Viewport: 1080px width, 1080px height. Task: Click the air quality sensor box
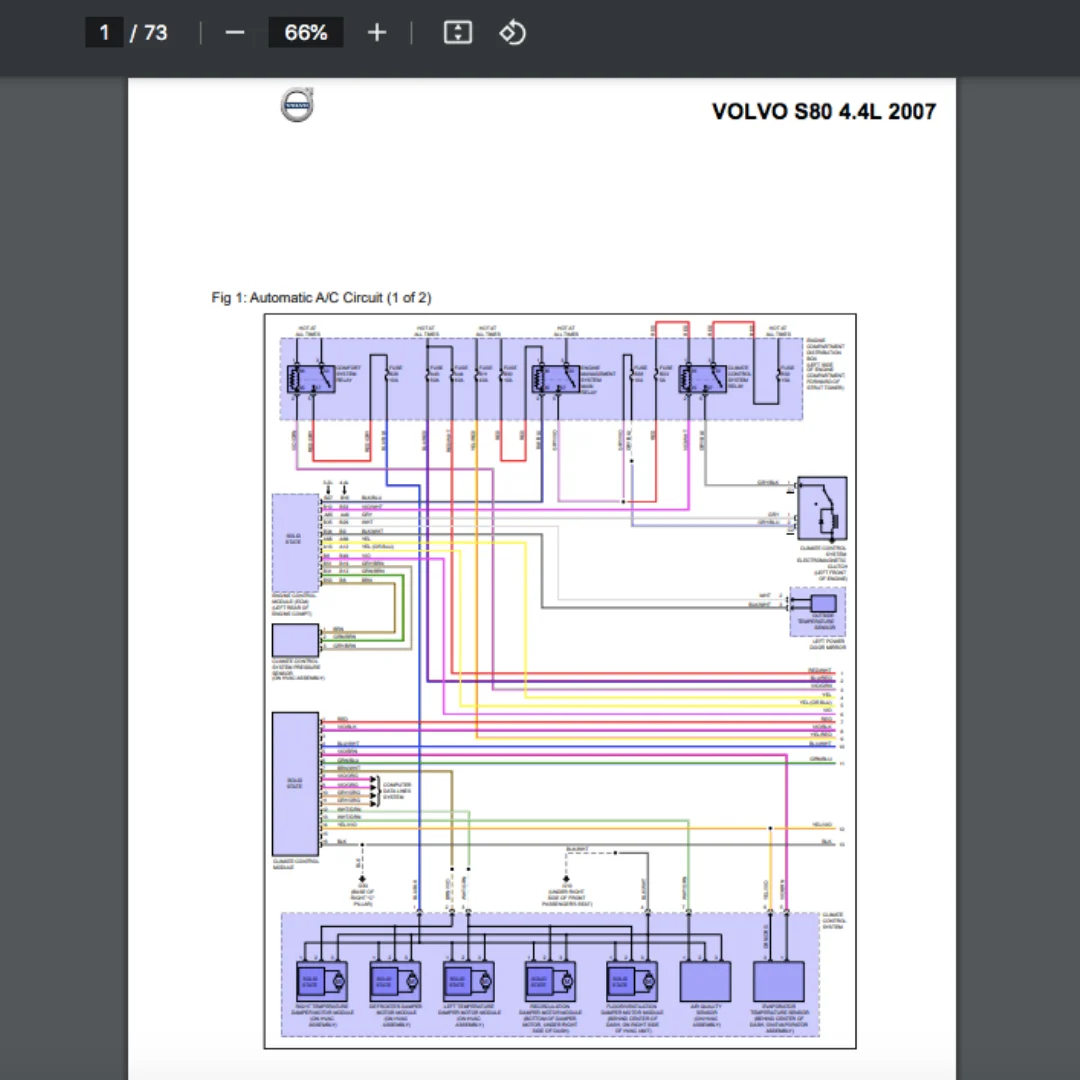pyautogui.click(x=705, y=981)
